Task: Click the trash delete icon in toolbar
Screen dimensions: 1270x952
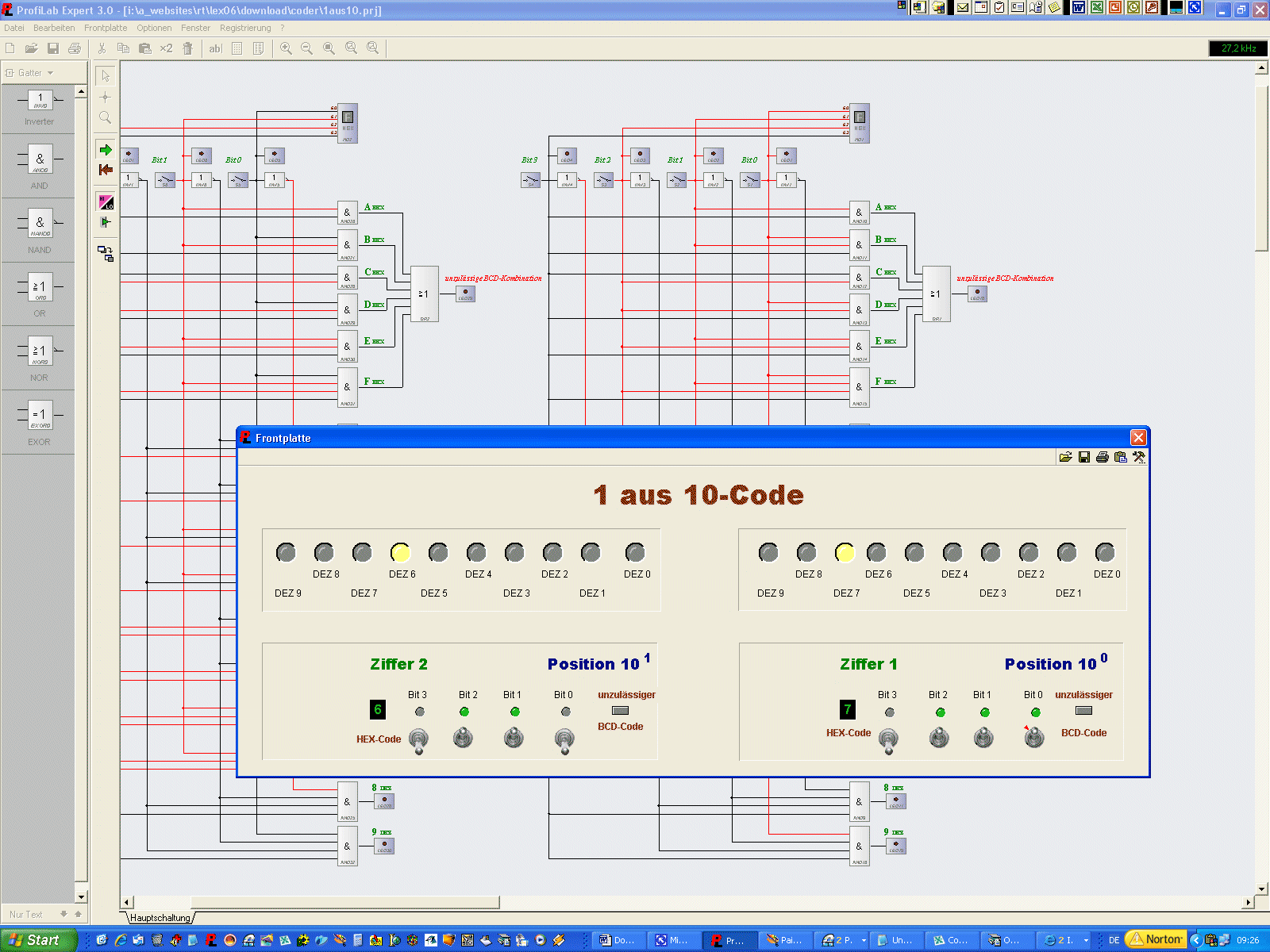Action: click(x=188, y=48)
